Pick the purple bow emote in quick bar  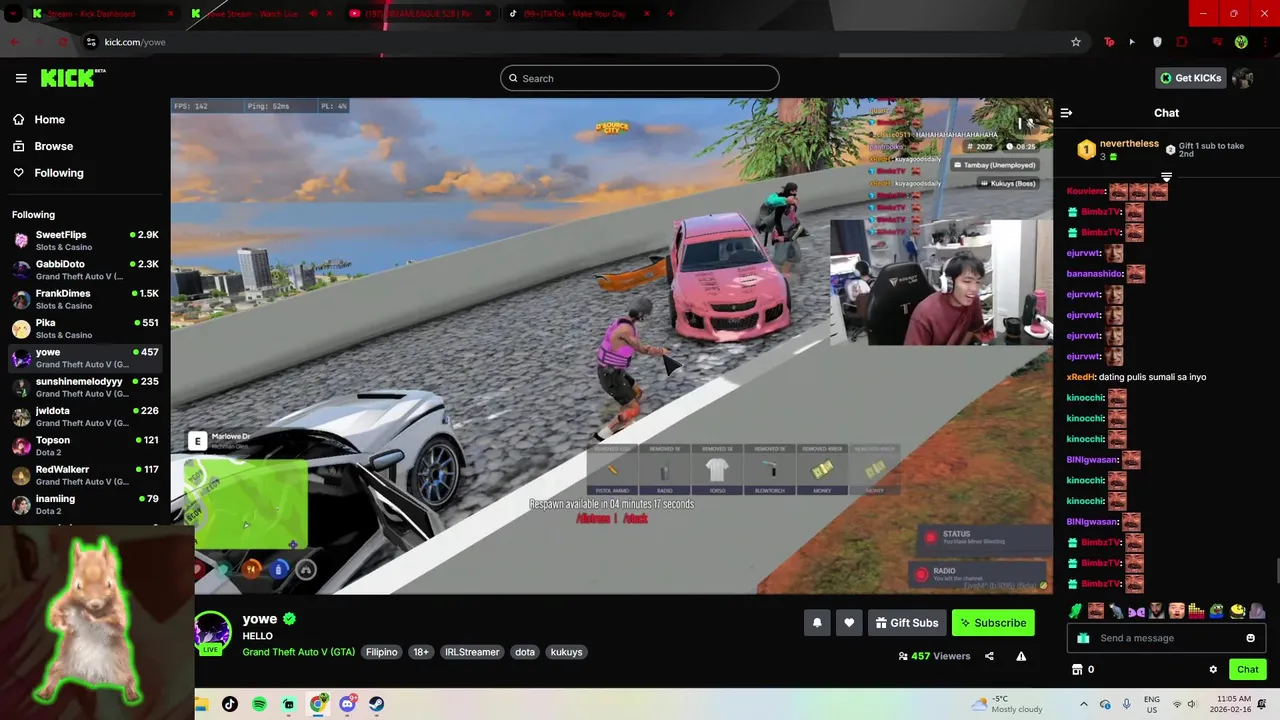click(x=1136, y=610)
